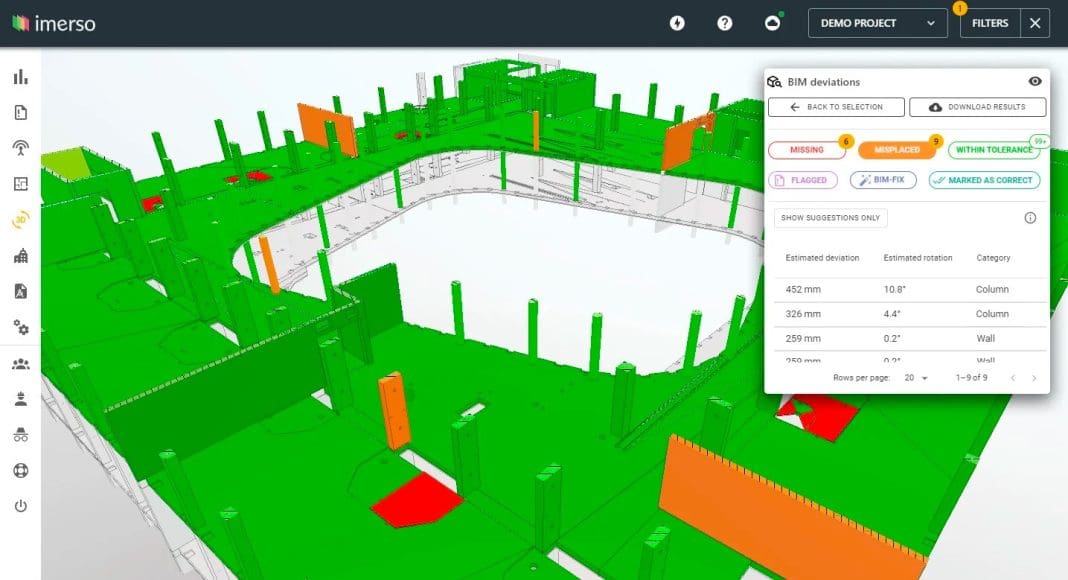The height and width of the screenshot is (580, 1068).
Task: Expand the rows per page dropdown
Action: pos(915,378)
